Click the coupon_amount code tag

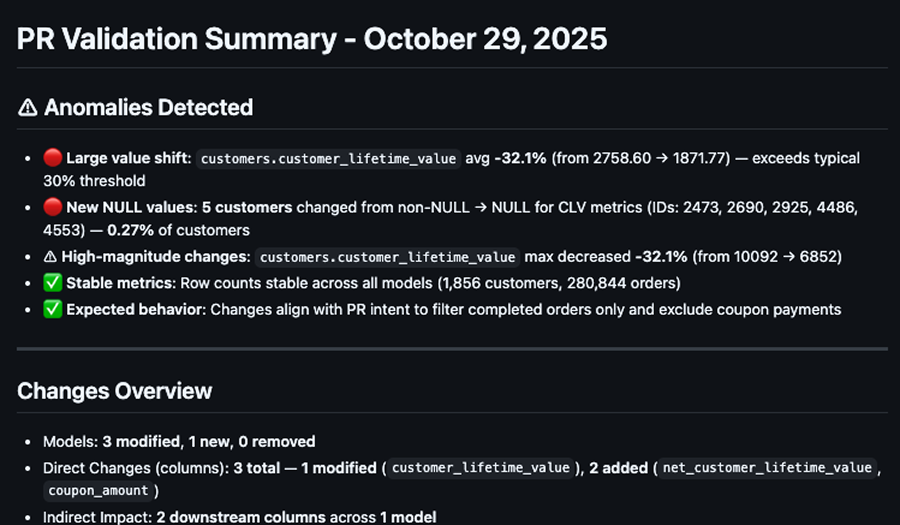coord(97,491)
